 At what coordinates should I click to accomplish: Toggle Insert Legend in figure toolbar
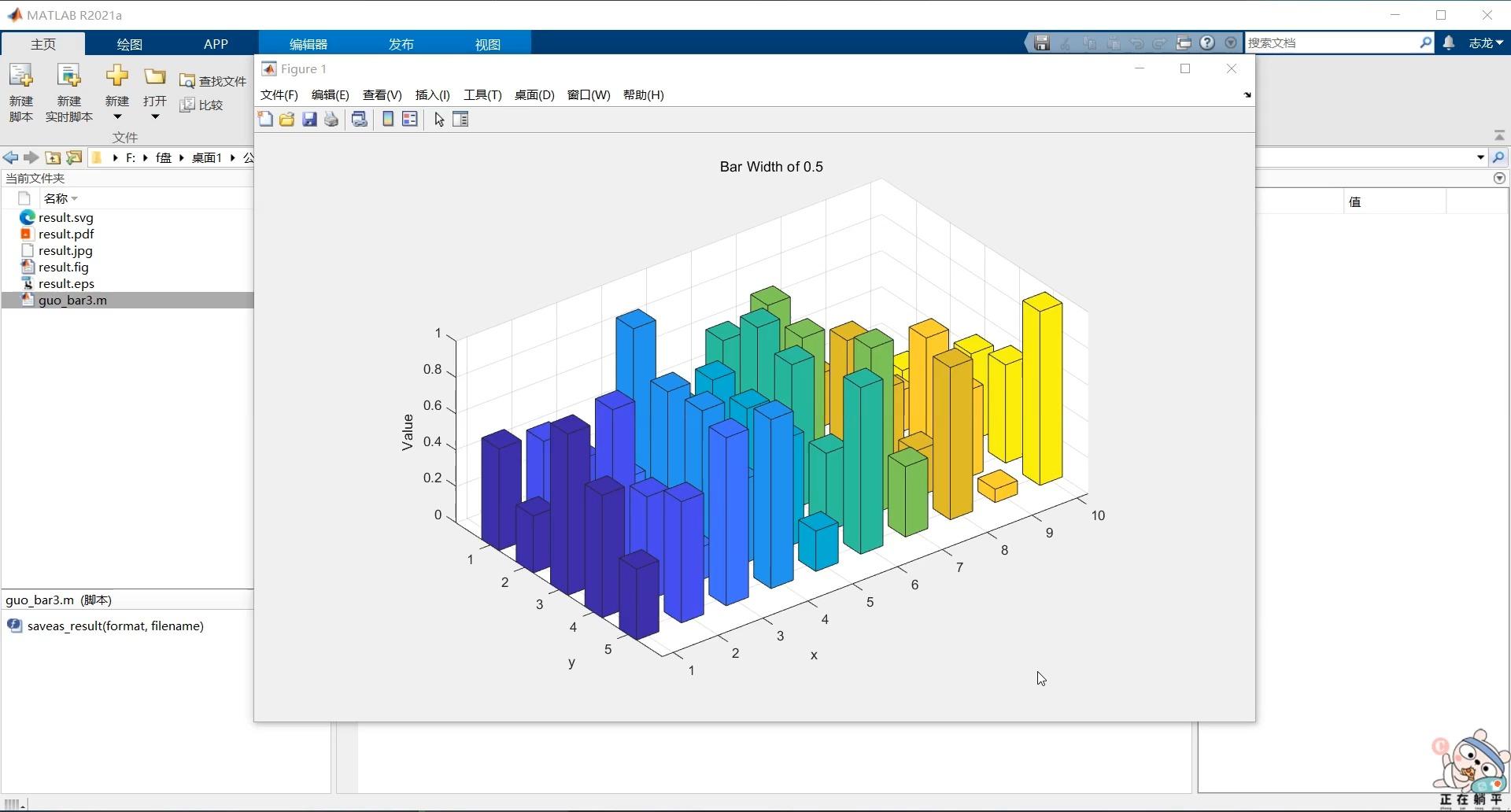(x=410, y=119)
